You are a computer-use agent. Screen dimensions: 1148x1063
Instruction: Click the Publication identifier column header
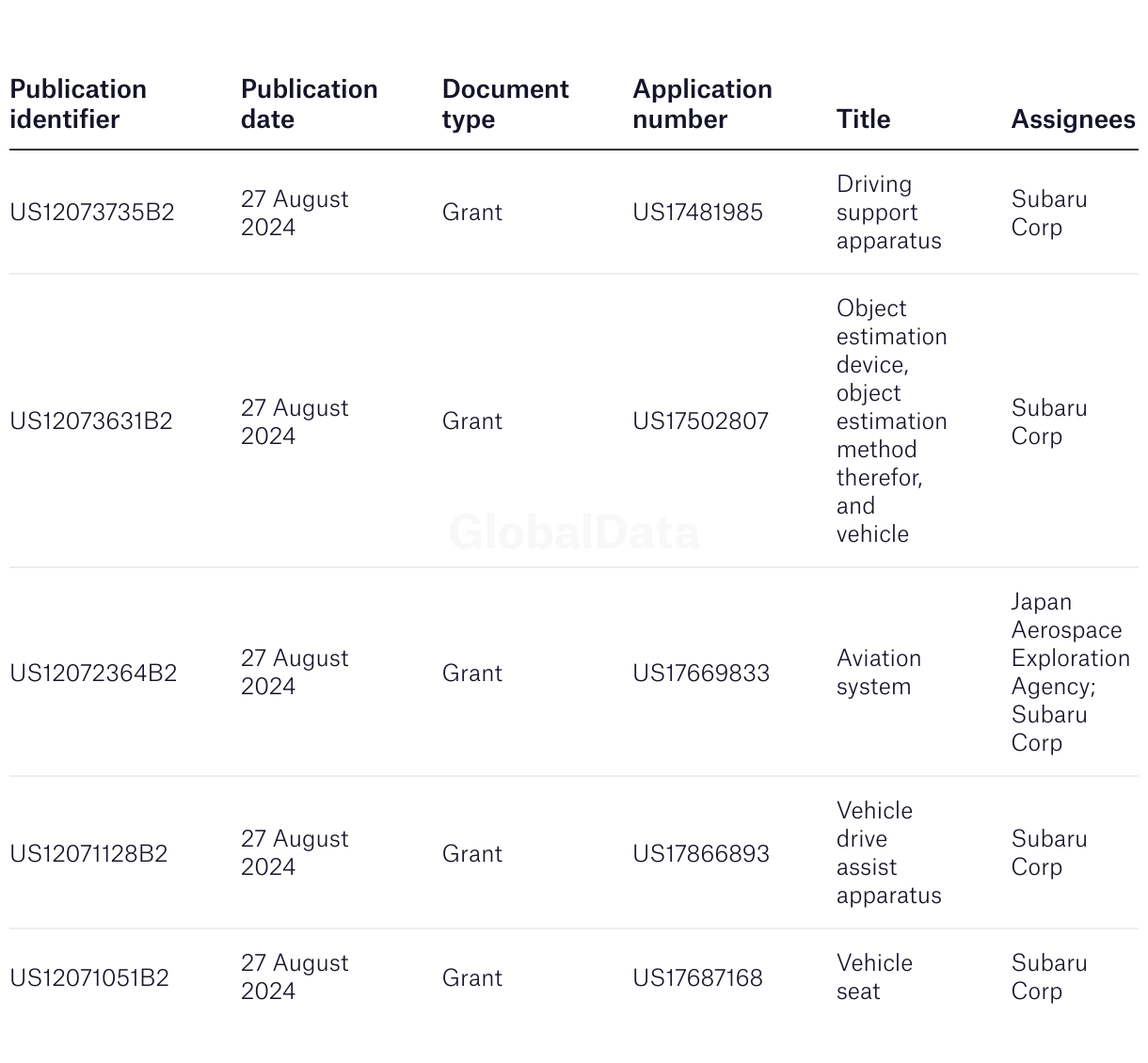(78, 104)
